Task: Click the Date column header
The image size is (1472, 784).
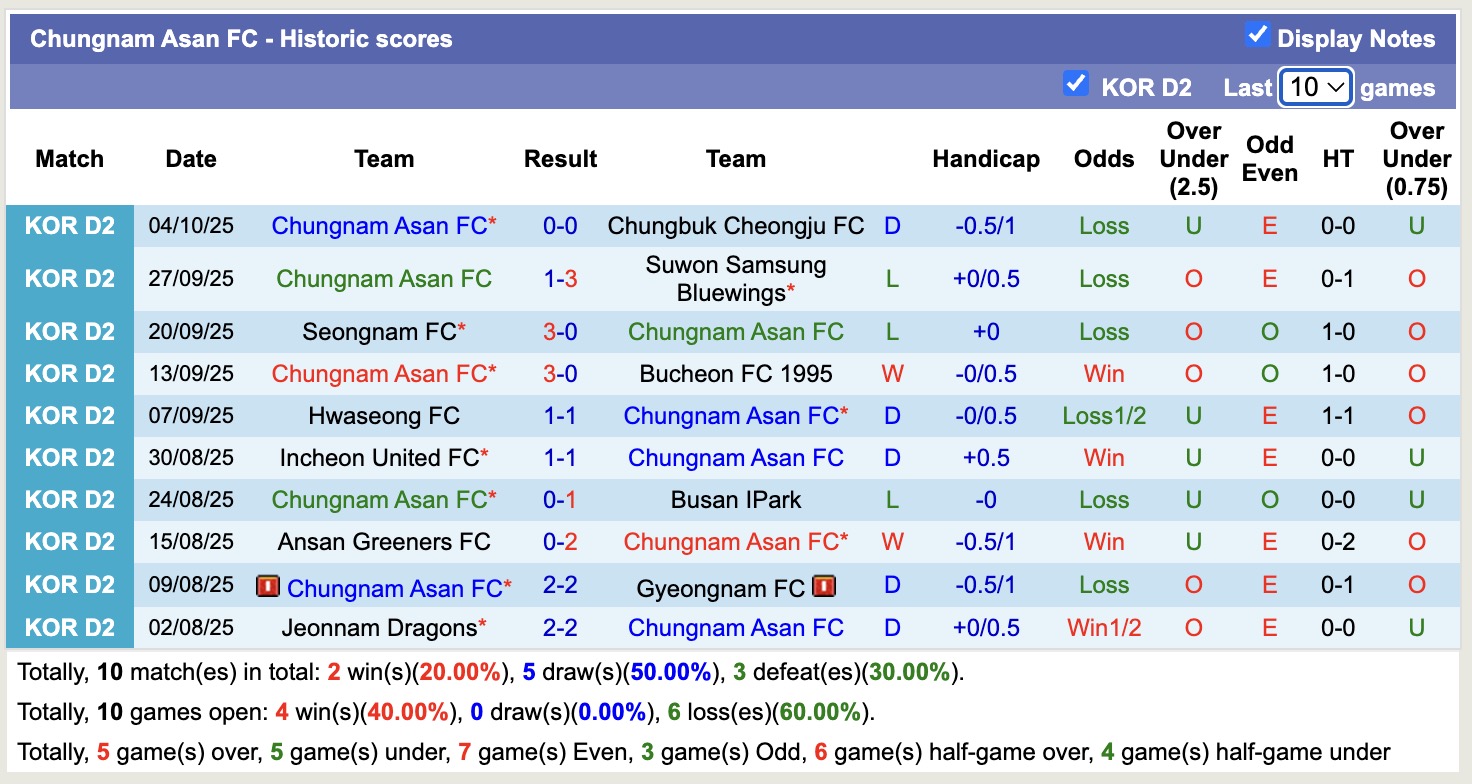Action: 190,158
